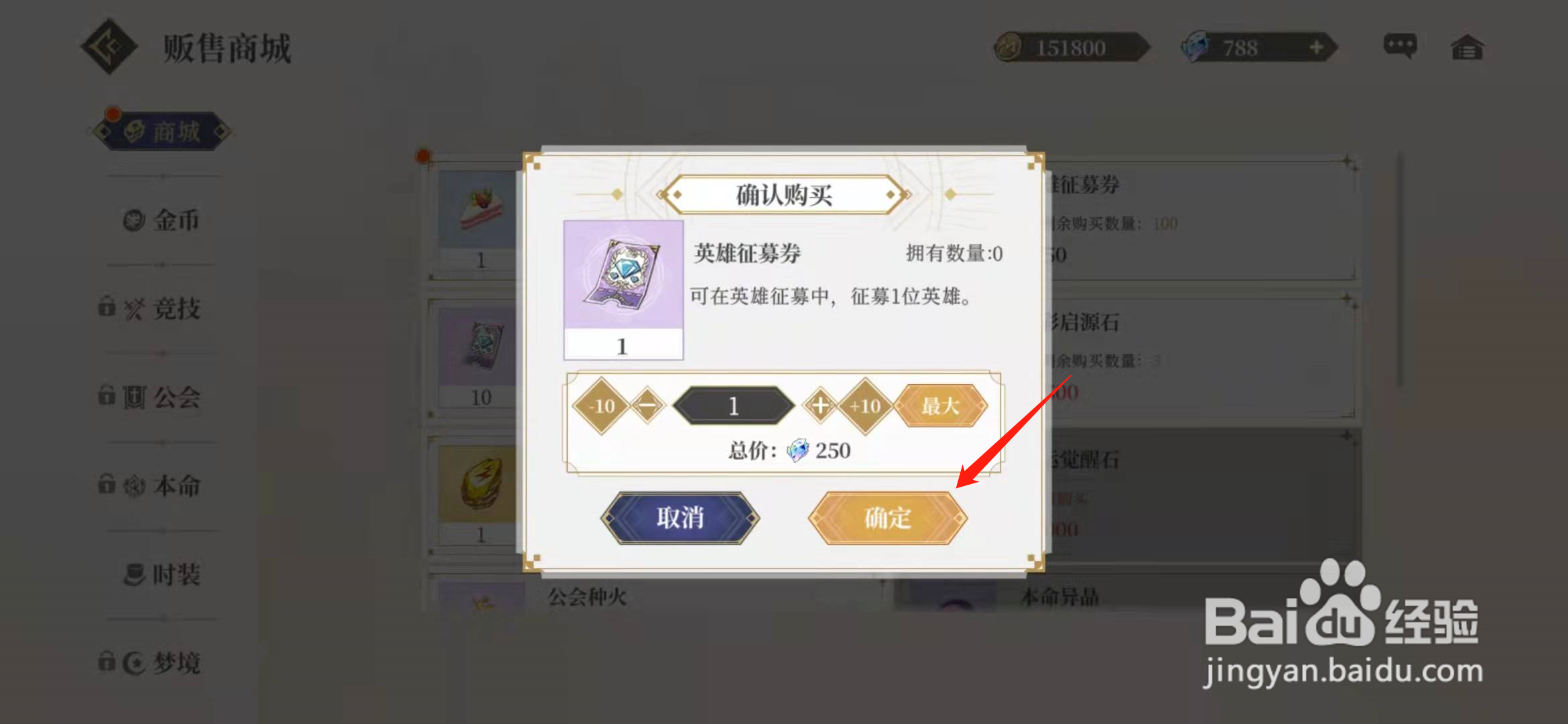Tap the back diamond arrow icon
This screenshot has height=724, width=1568.
[109, 47]
